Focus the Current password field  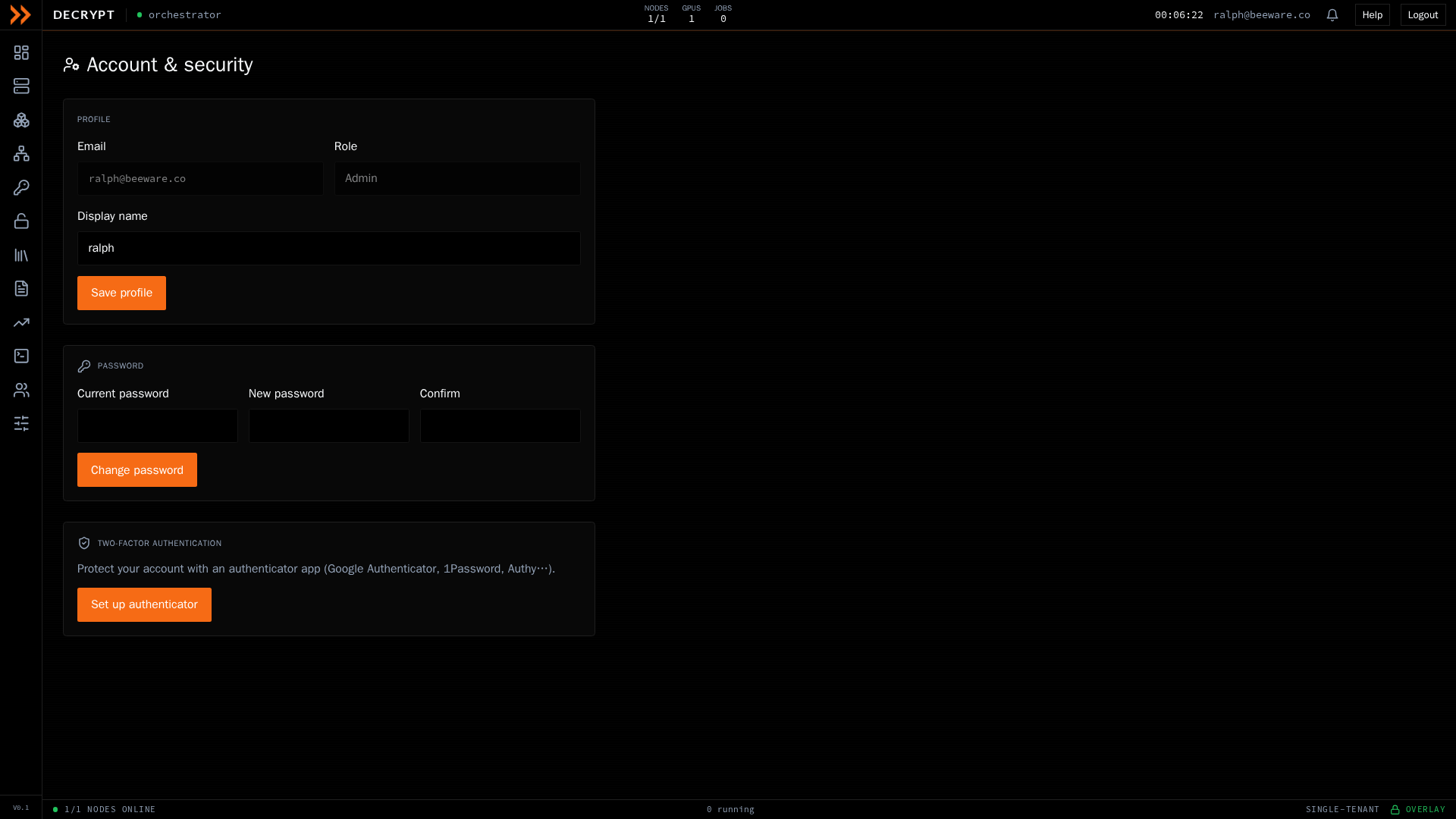tap(158, 425)
